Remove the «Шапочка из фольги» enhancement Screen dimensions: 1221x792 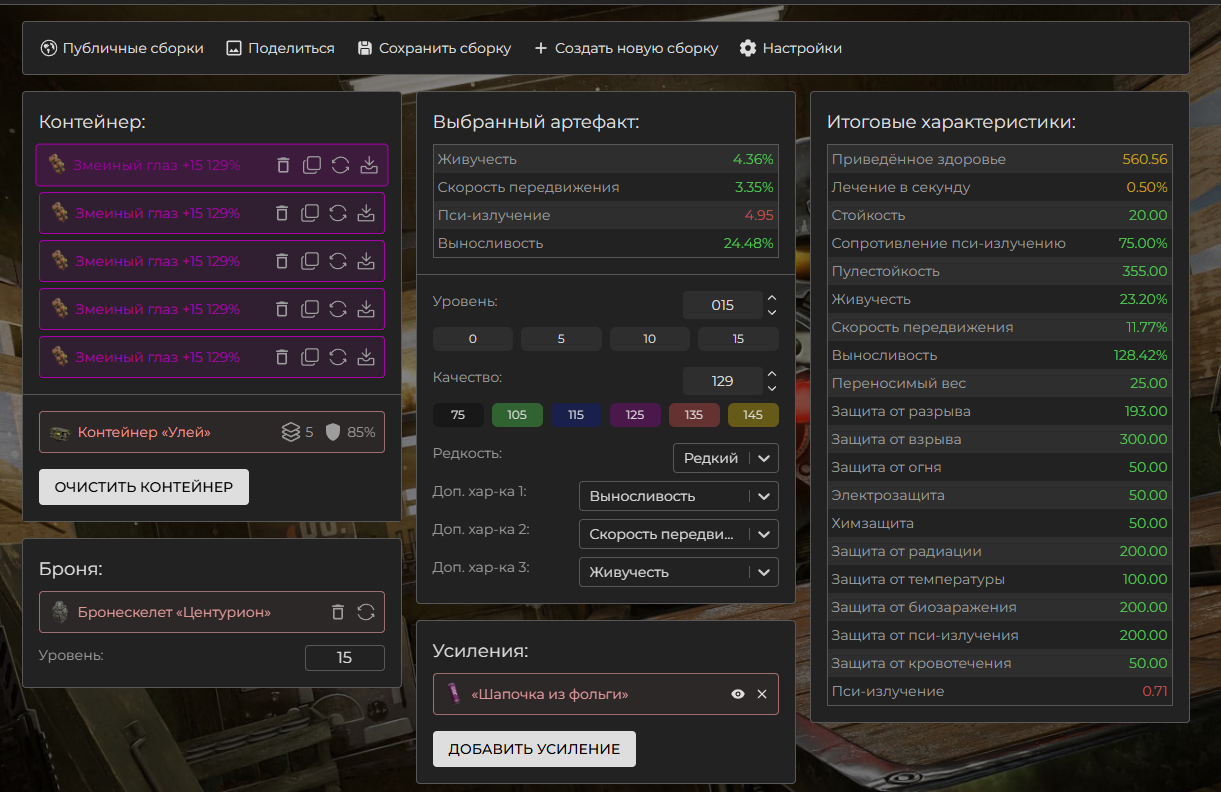762,694
